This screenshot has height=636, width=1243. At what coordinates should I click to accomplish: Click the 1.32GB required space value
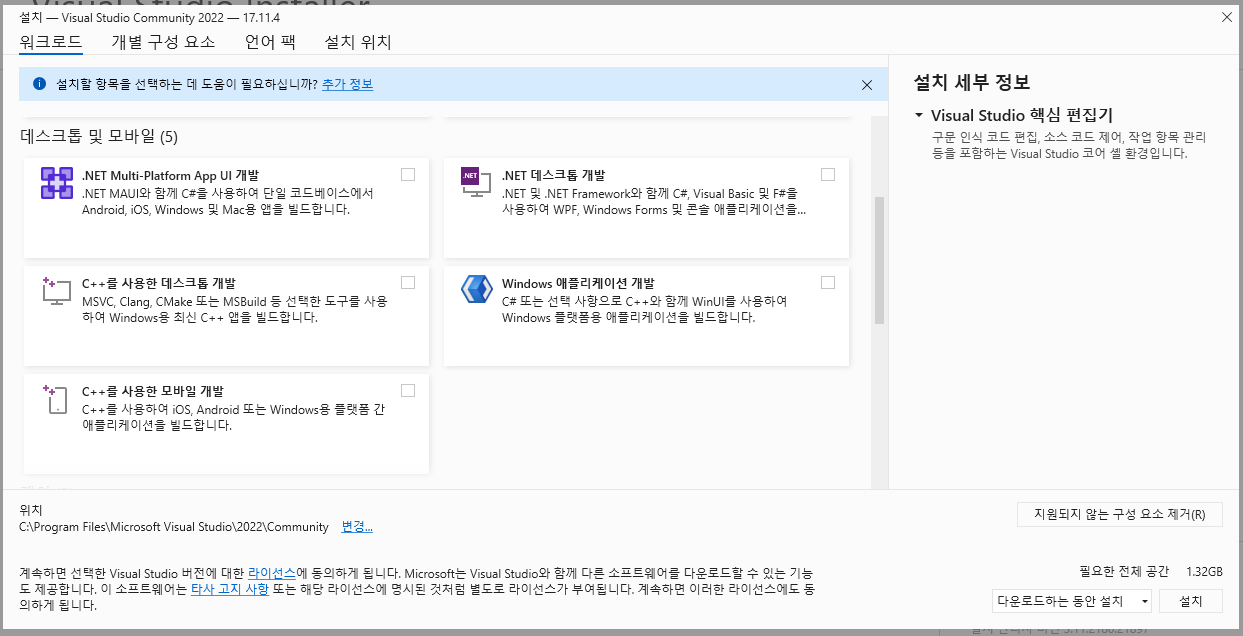[x=1204, y=572]
